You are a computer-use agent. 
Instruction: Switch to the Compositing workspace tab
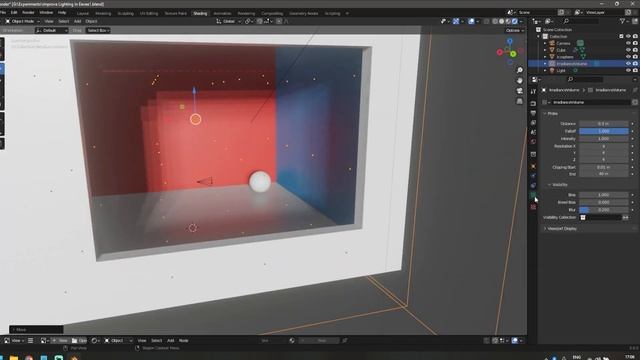tap(272, 13)
